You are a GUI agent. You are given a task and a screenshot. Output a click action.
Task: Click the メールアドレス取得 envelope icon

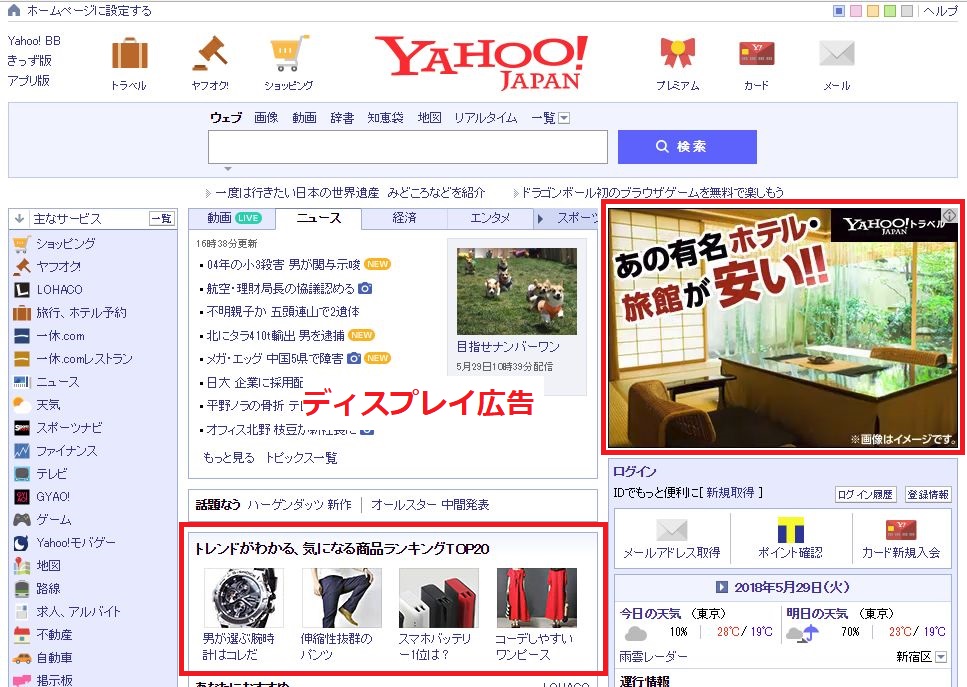pos(672,530)
